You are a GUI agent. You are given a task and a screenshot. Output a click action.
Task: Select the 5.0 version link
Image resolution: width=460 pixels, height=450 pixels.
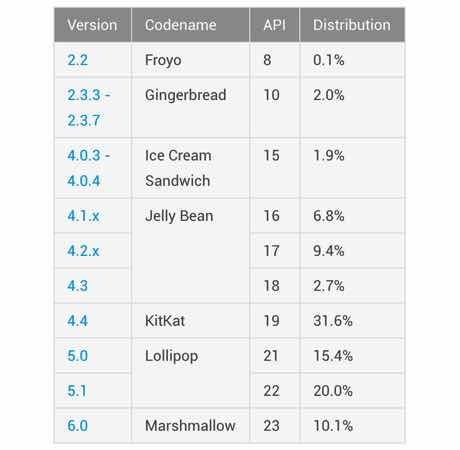[77, 356]
